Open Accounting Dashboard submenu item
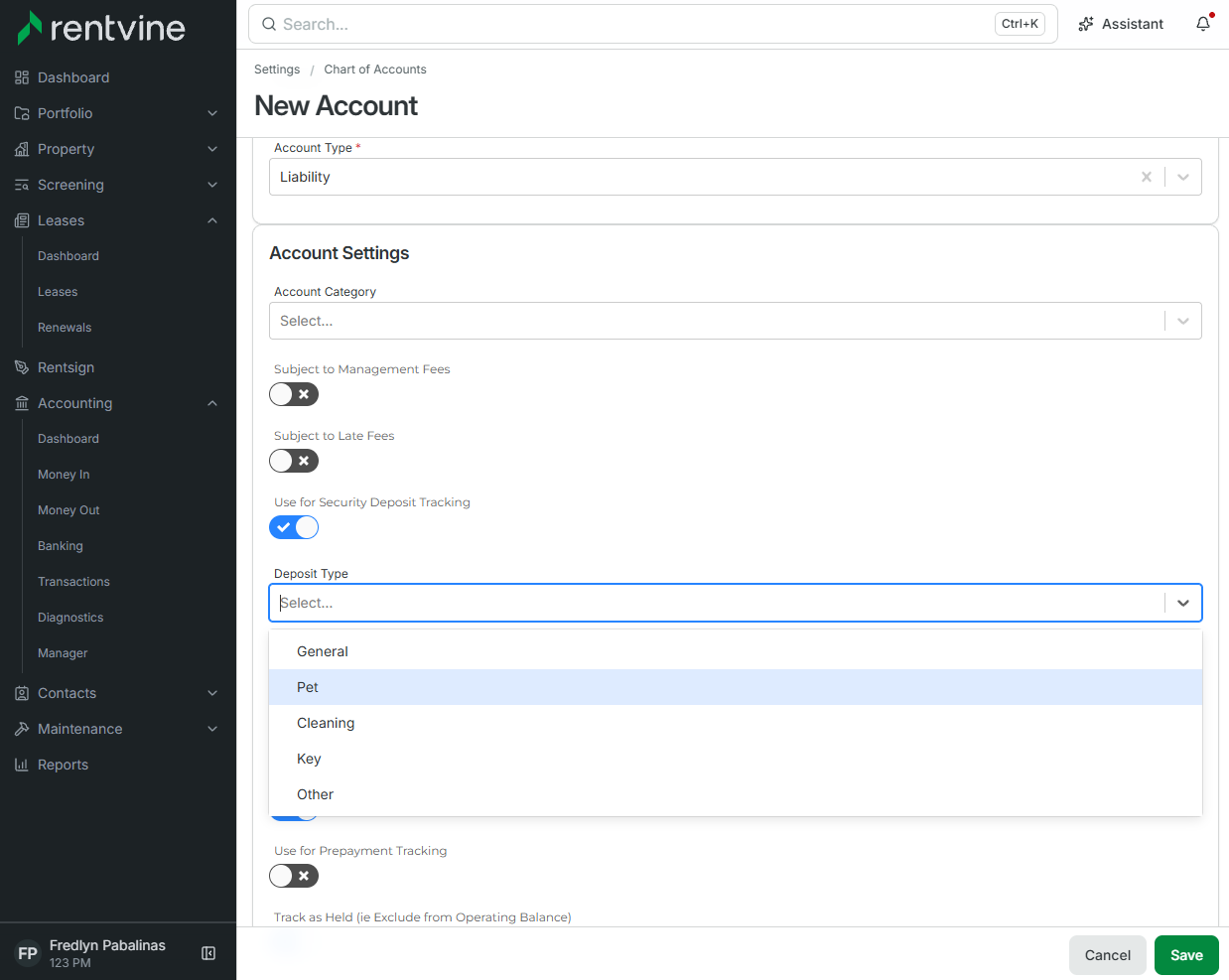The height and width of the screenshot is (980, 1229). click(68, 439)
